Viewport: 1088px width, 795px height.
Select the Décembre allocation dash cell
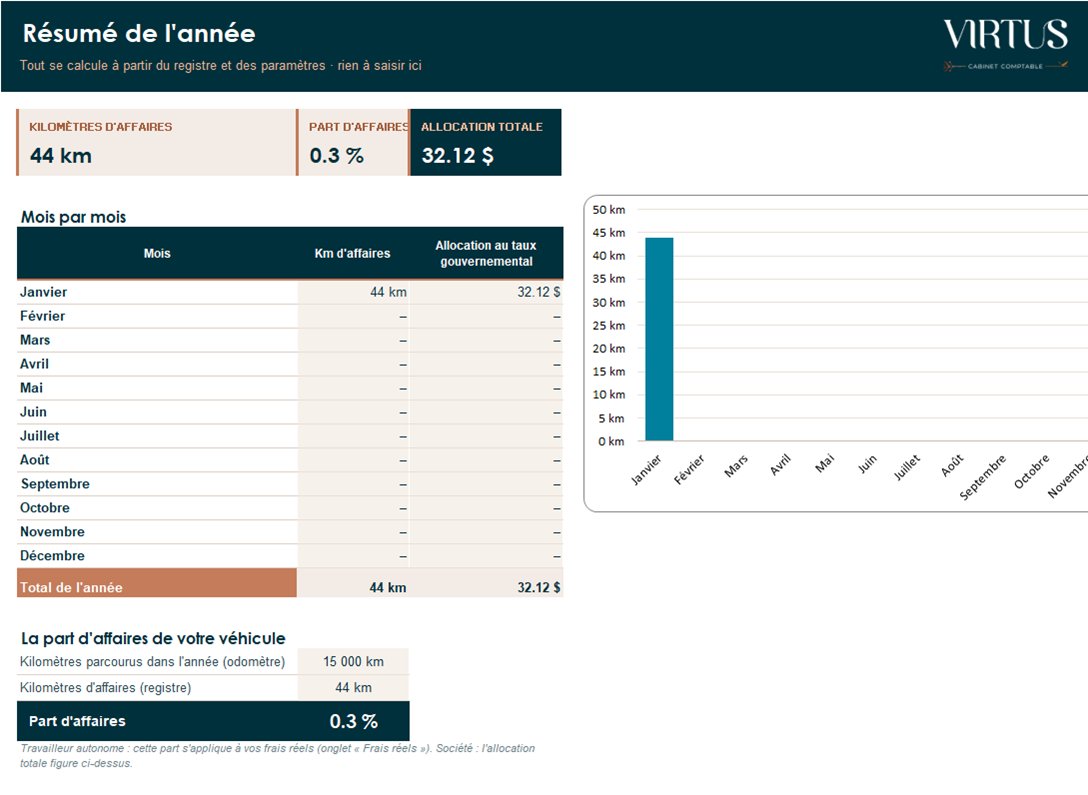coord(486,556)
